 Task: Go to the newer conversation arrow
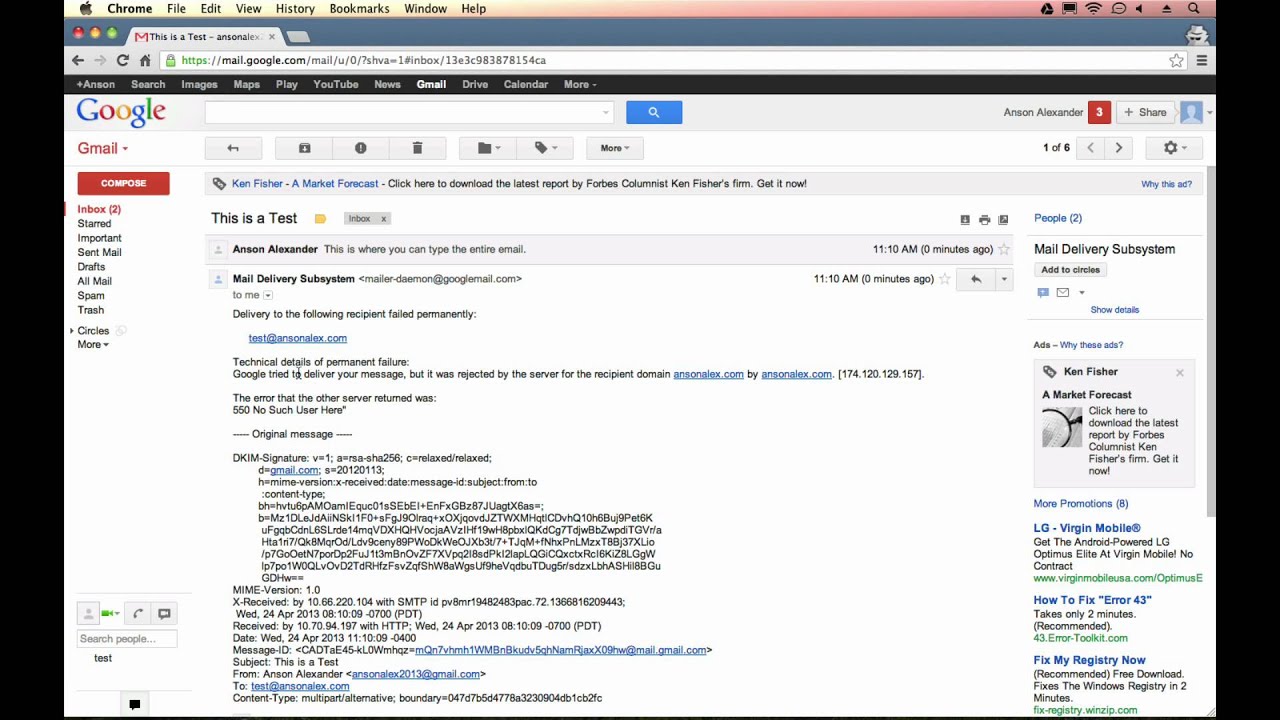[x=1090, y=148]
